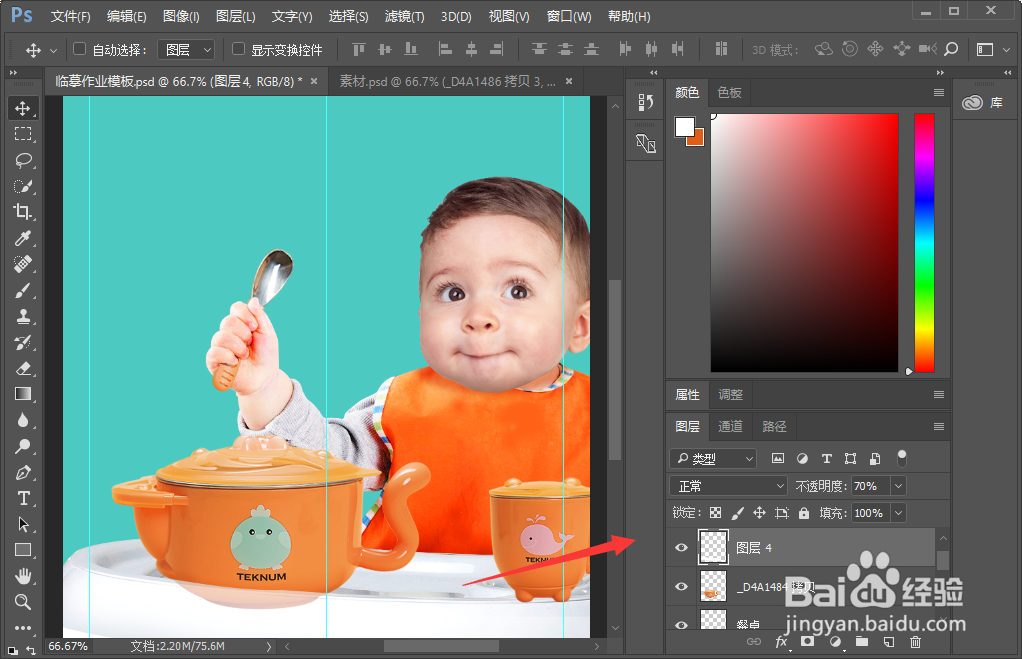Create new group folder icon
The image size is (1022, 659).
tap(862, 641)
